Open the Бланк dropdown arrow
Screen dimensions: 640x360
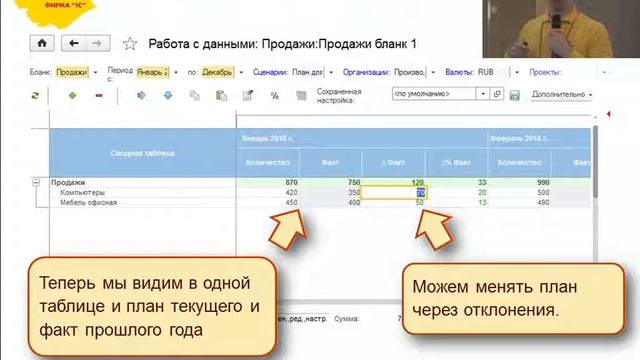click(96, 72)
